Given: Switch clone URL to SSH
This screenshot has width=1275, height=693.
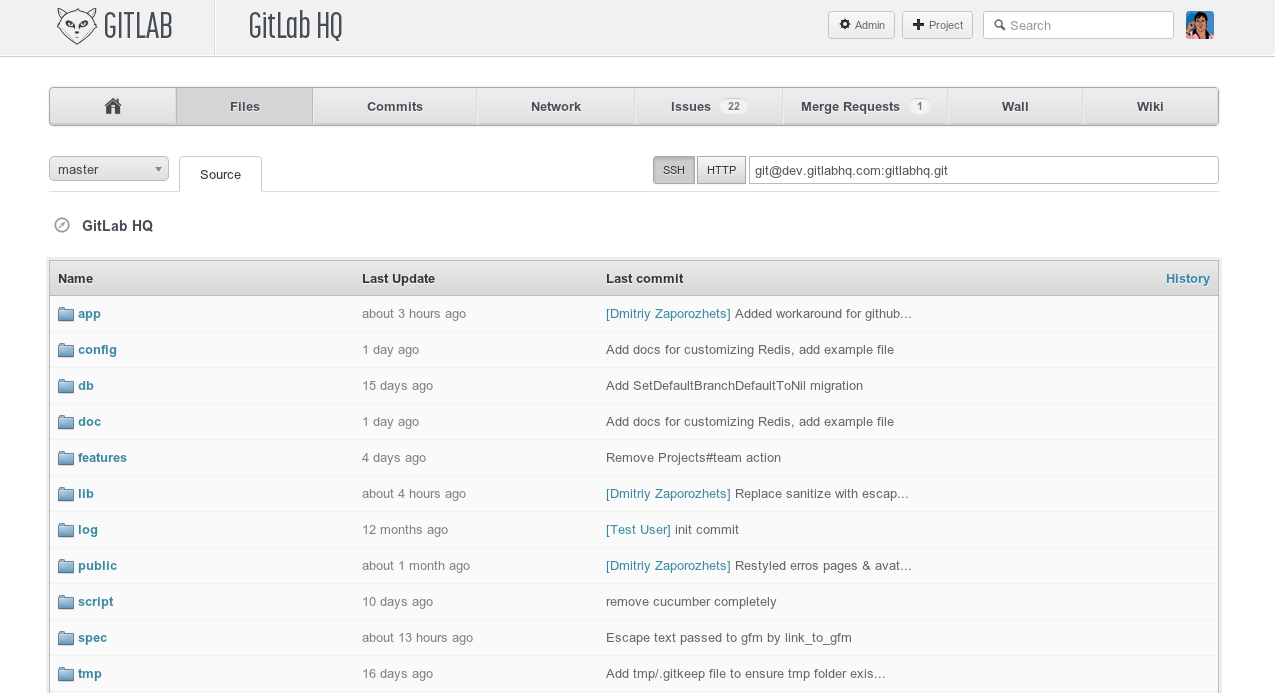Looking at the screenshot, I should click(674, 170).
